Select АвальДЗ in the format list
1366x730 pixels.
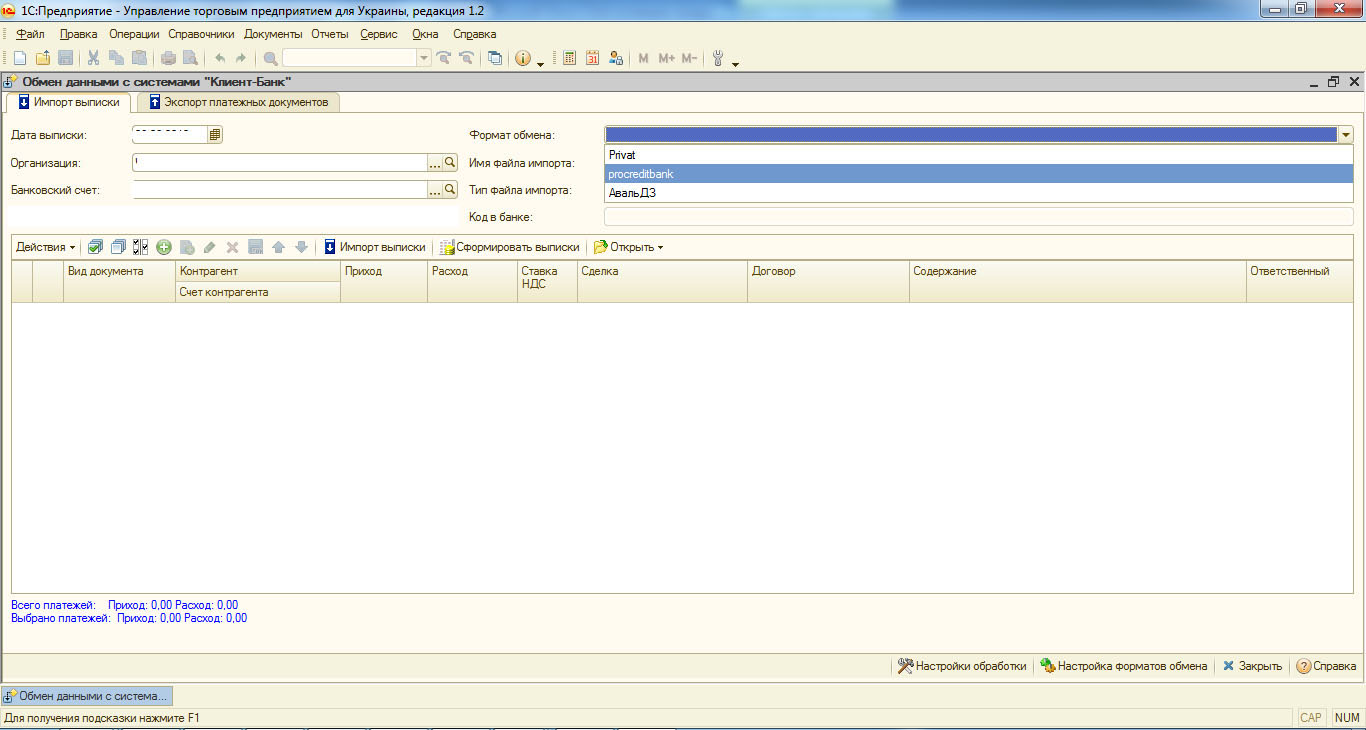pos(979,193)
